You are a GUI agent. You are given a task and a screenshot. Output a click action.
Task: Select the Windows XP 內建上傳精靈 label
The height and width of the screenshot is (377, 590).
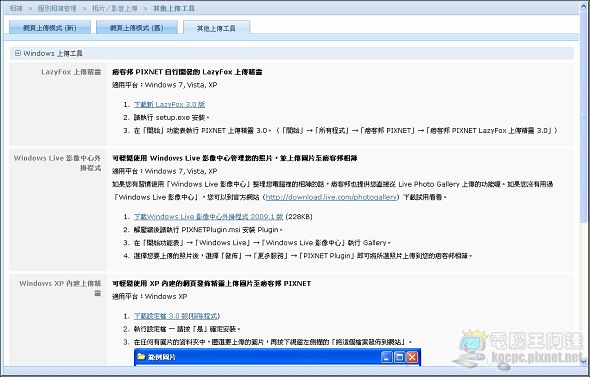60,288
